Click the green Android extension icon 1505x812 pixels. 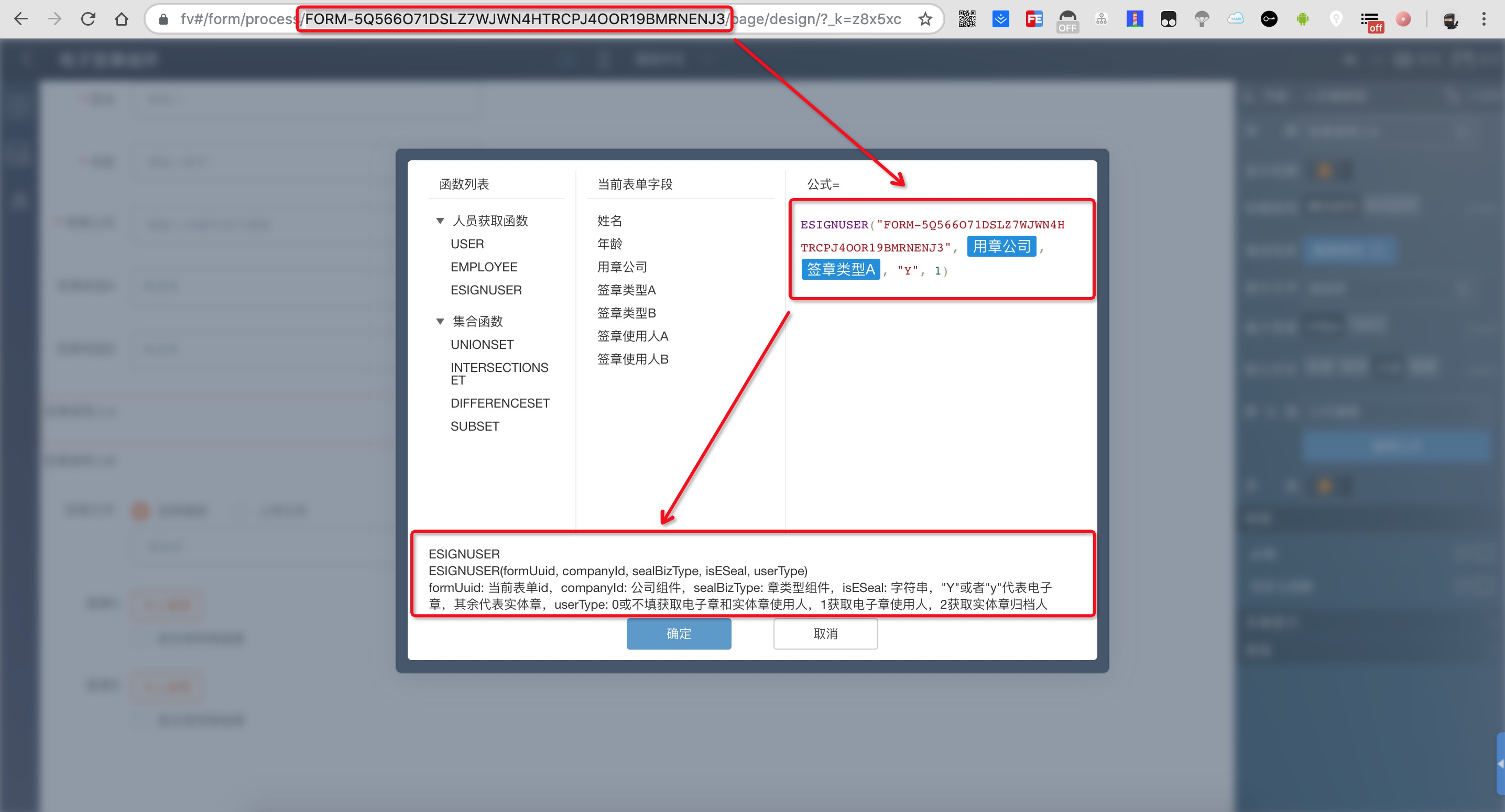coord(1302,19)
